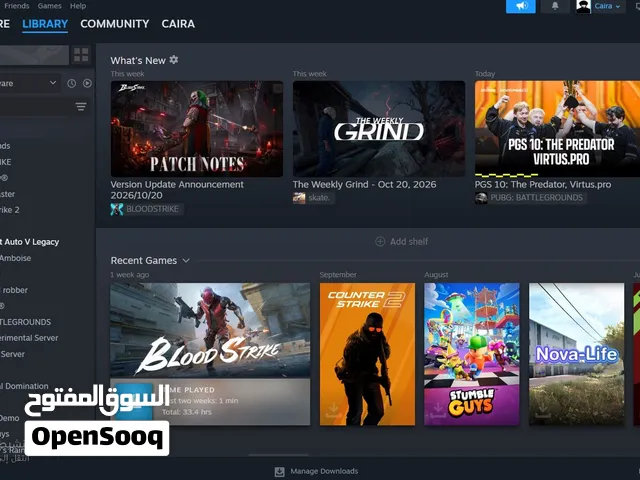This screenshot has width=640, height=480.
Task: Switch to grid collections view icon
Action: click(81, 55)
